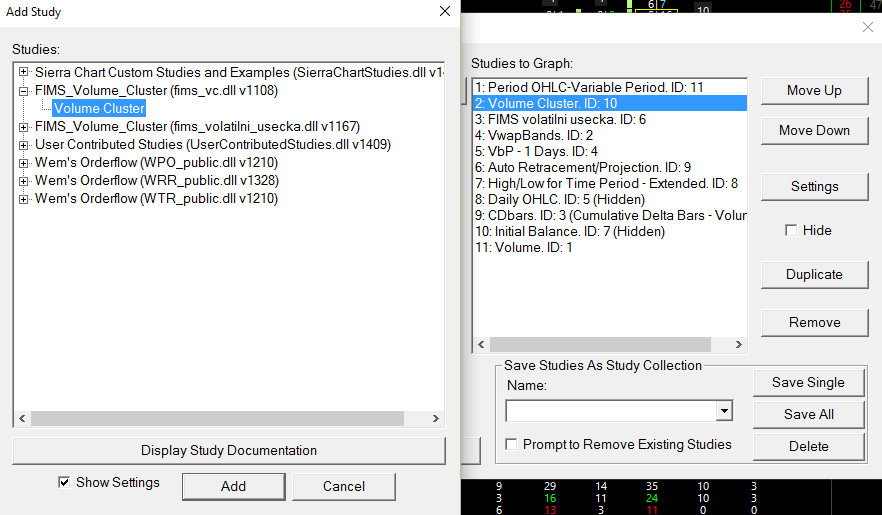Expand Wem's Orderflow WPO_public.dll node
The height and width of the screenshot is (515, 882).
23,162
